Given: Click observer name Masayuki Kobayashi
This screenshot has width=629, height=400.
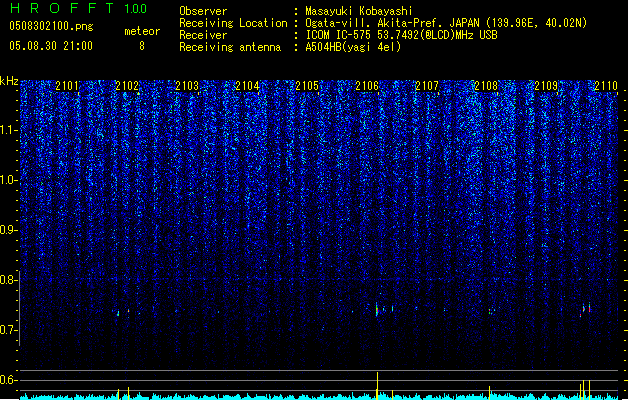Looking at the screenshot, I should pos(359,11).
